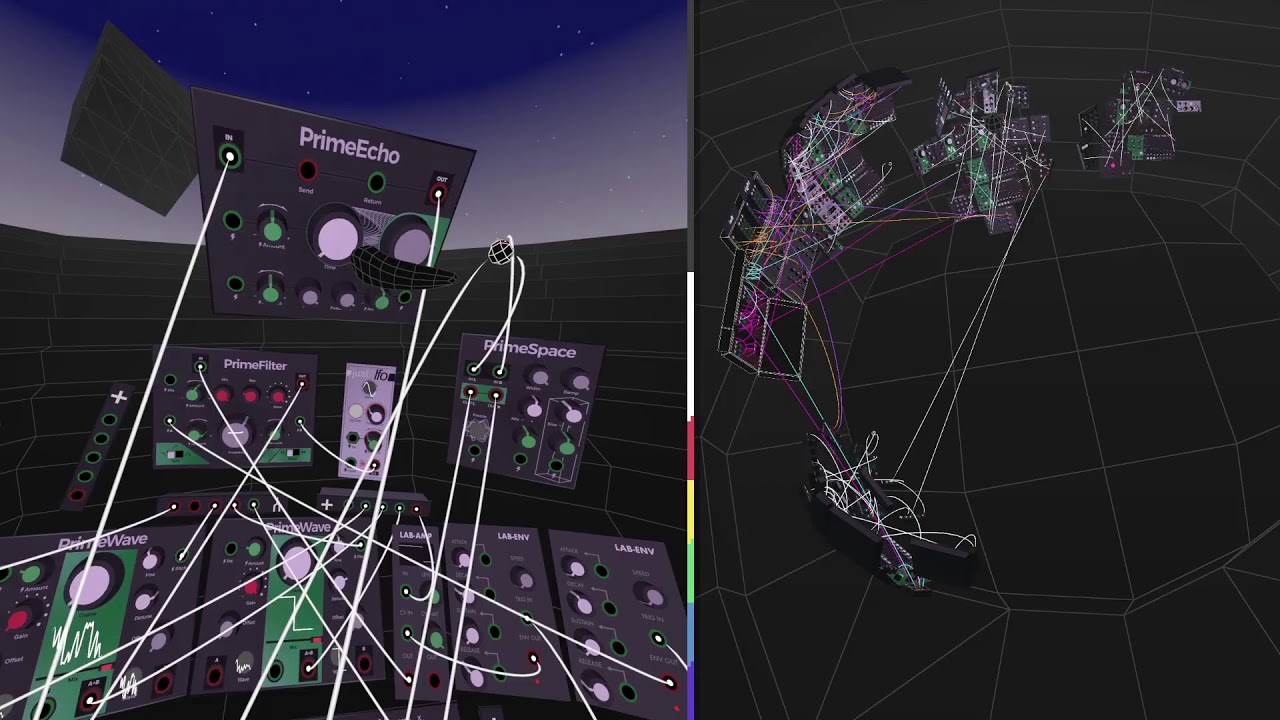Turn the left PrimeWave Coarse knob
Image resolution: width=1280 pixels, height=720 pixels.
tap(91, 584)
